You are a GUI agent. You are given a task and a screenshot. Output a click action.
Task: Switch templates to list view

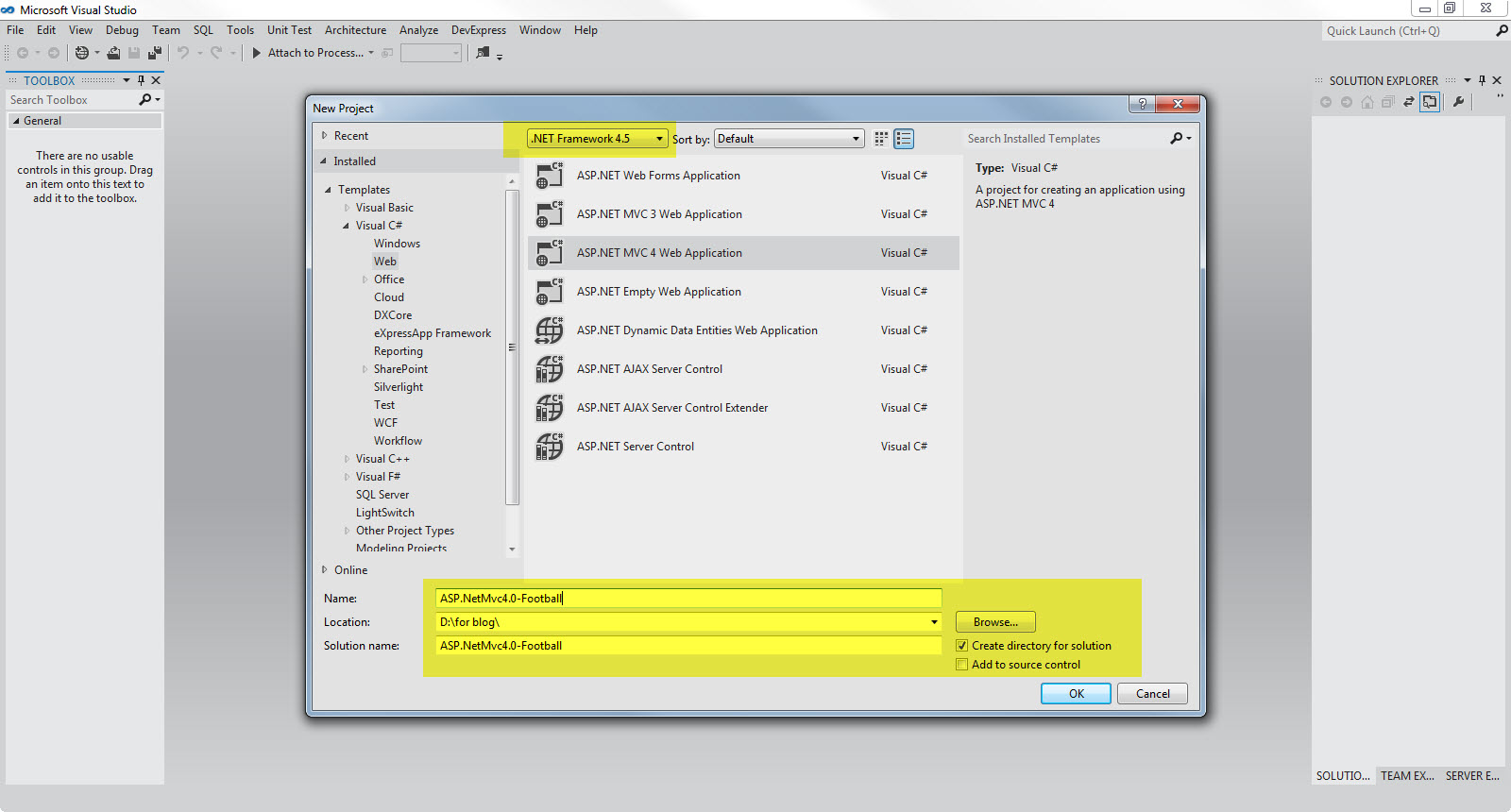[x=904, y=139]
